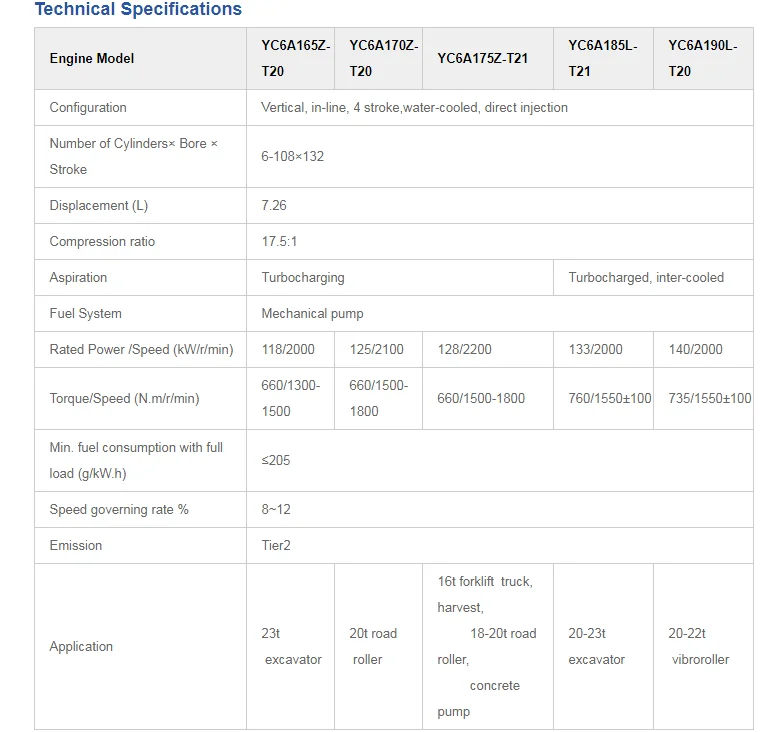
Task: Click the 7.26 displacement value
Action: 274,205
